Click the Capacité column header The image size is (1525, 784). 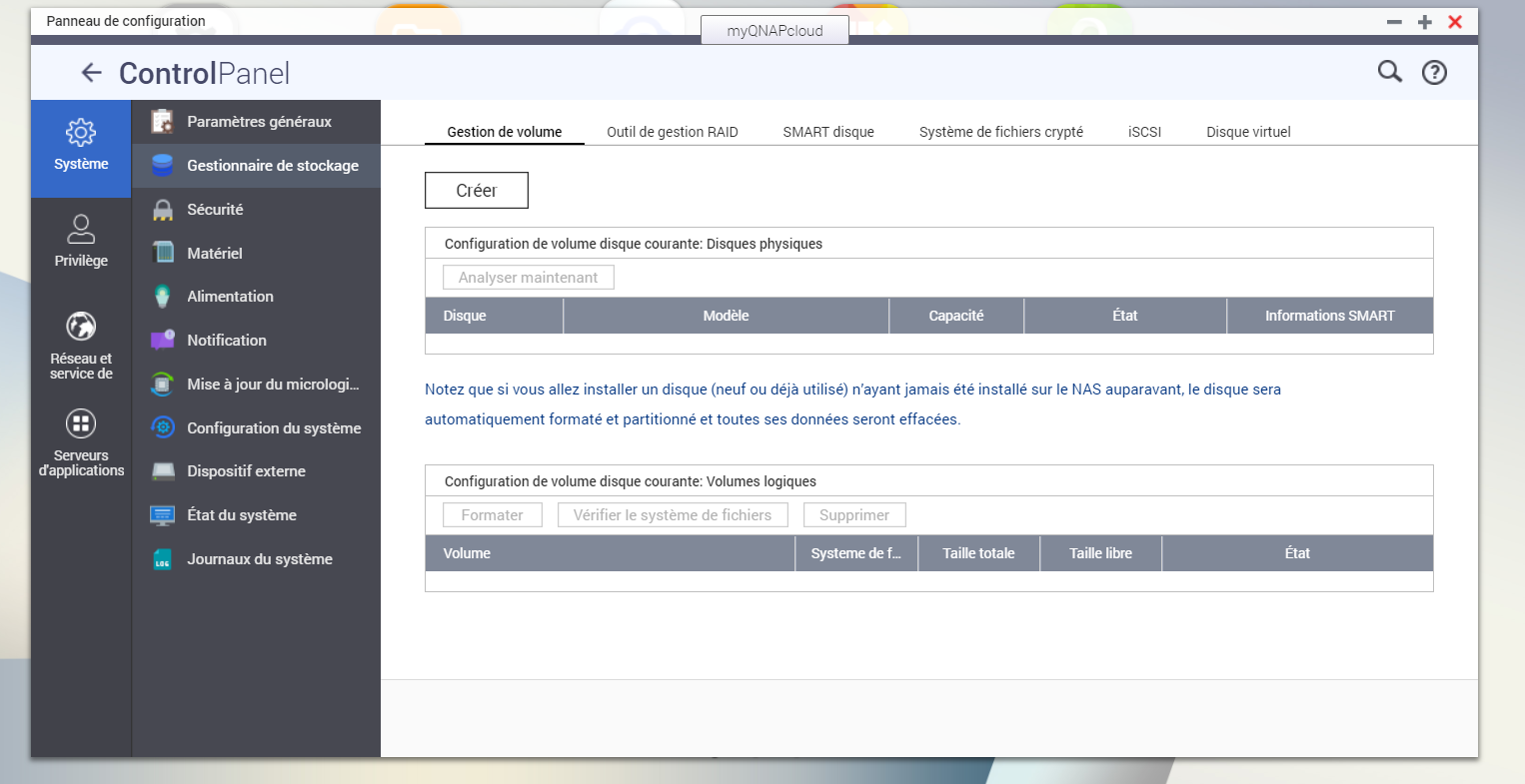coord(956,316)
